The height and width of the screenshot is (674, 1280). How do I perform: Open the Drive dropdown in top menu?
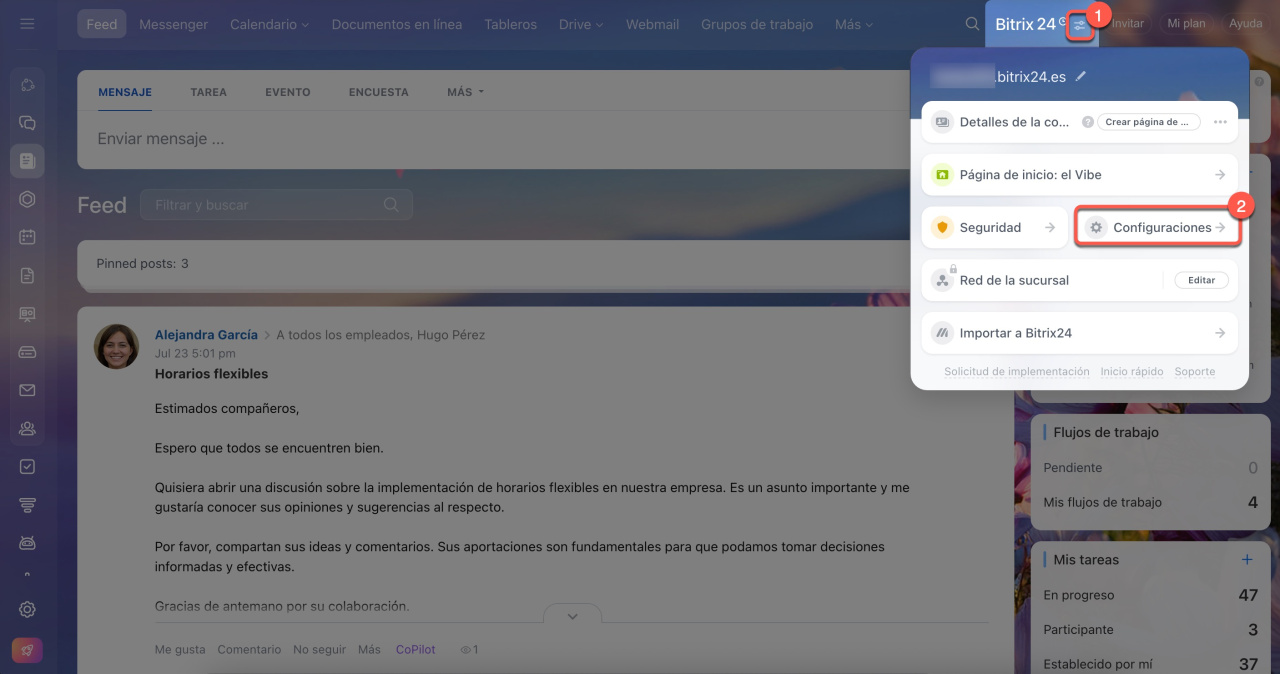click(x=580, y=24)
